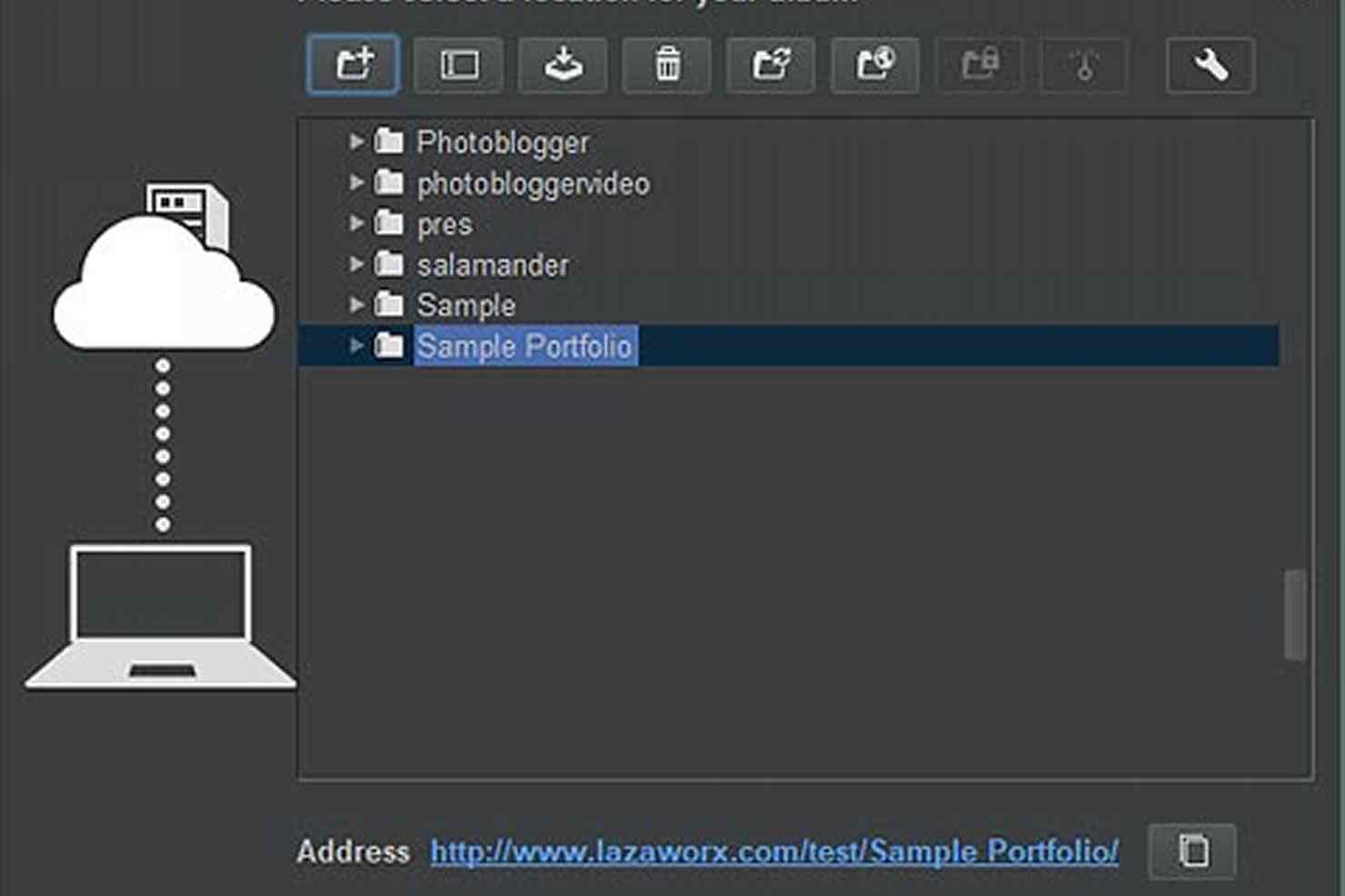Screen dimensions: 1345x896
Task: Click the refresh folder toolbar icon
Action: 771,65
